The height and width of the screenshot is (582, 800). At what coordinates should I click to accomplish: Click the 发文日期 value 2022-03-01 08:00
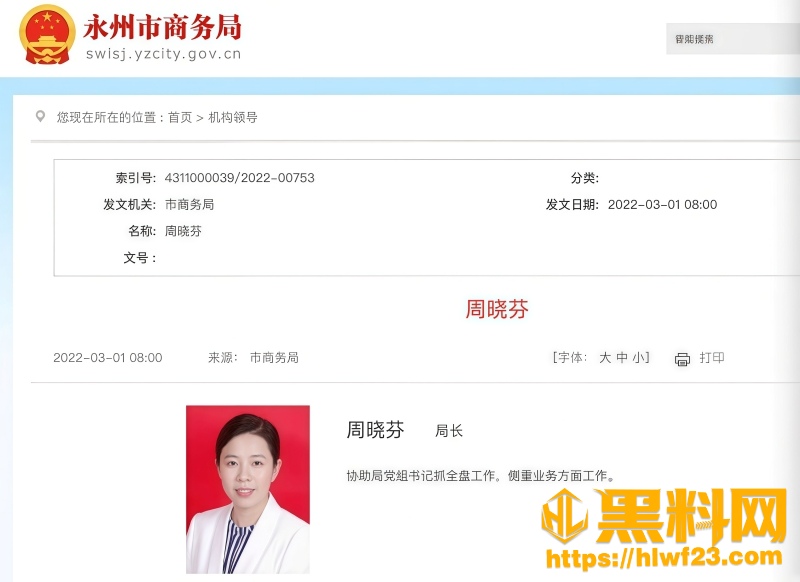[x=662, y=205]
